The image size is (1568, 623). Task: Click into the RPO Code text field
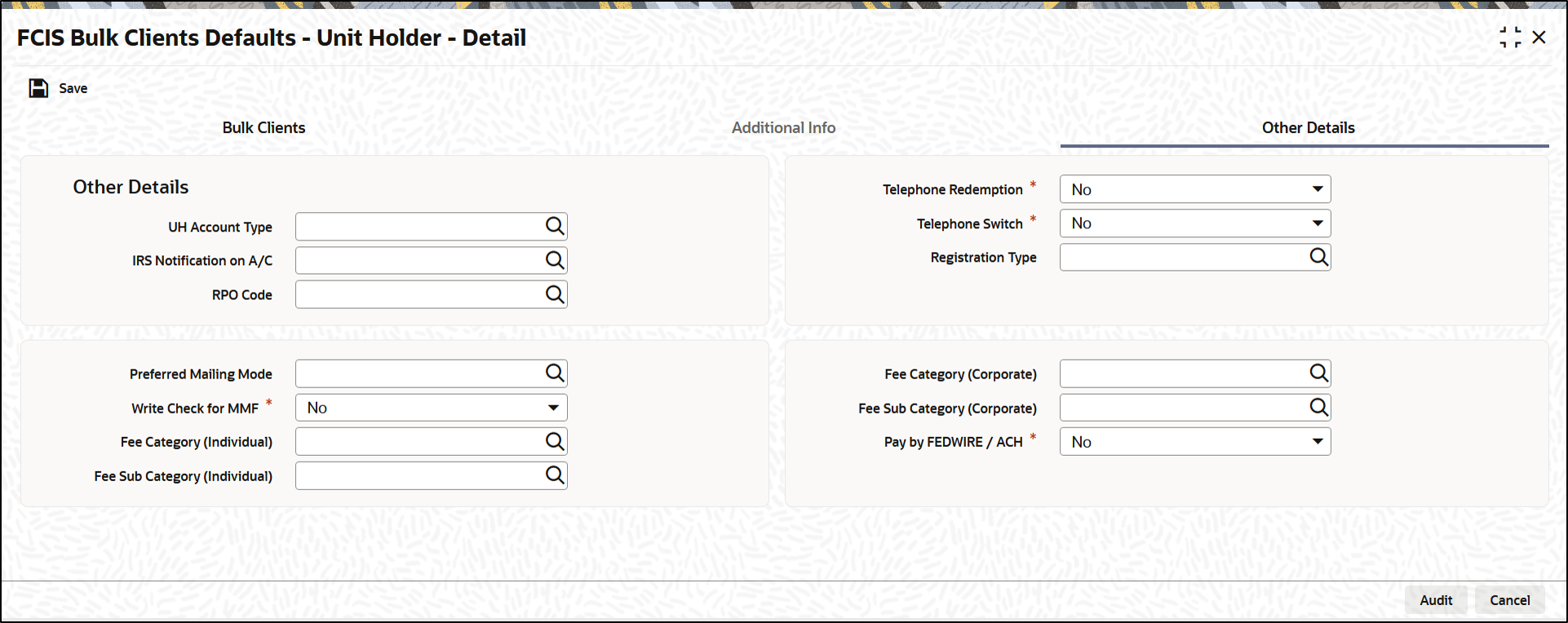click(419, 294)
